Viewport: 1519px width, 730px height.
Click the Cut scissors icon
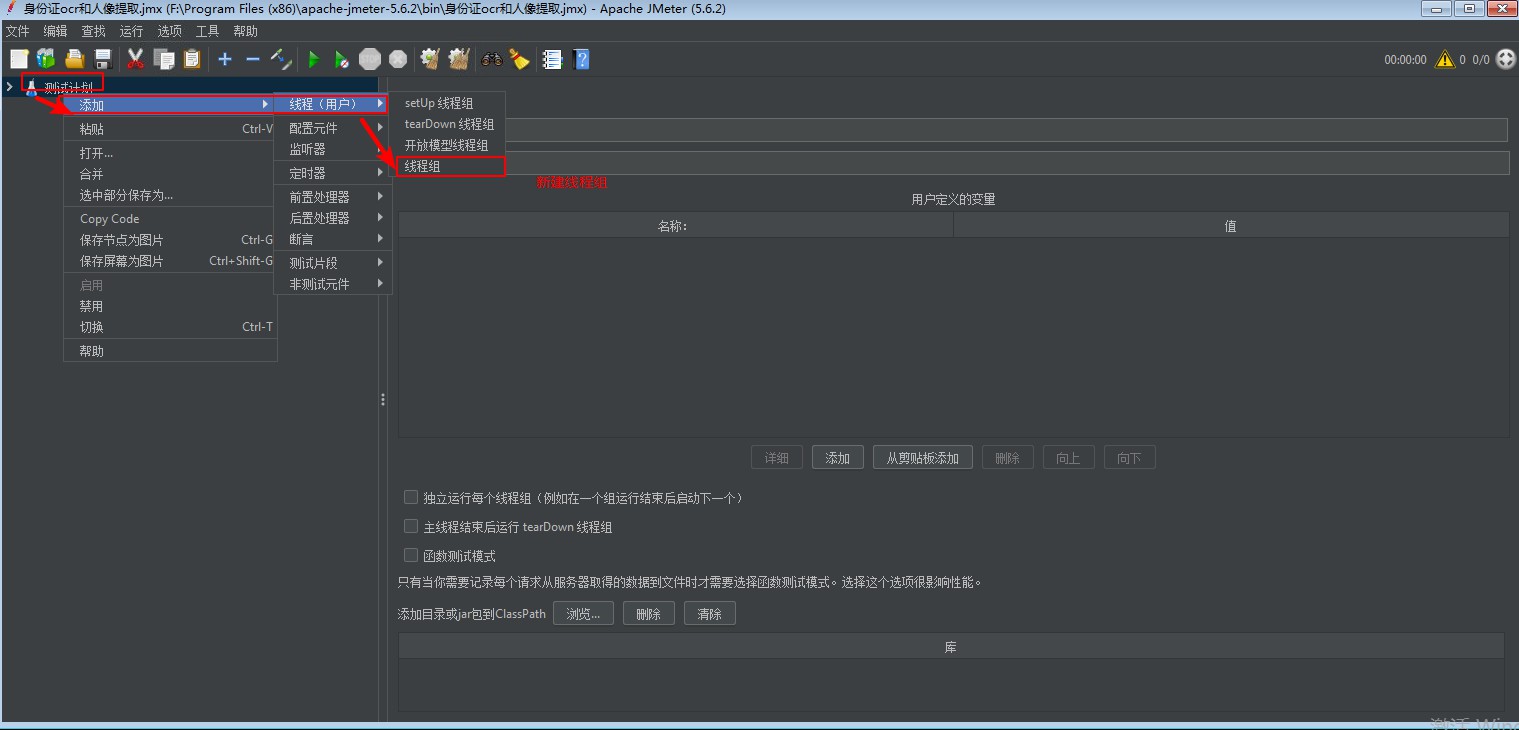pos(136,59)
